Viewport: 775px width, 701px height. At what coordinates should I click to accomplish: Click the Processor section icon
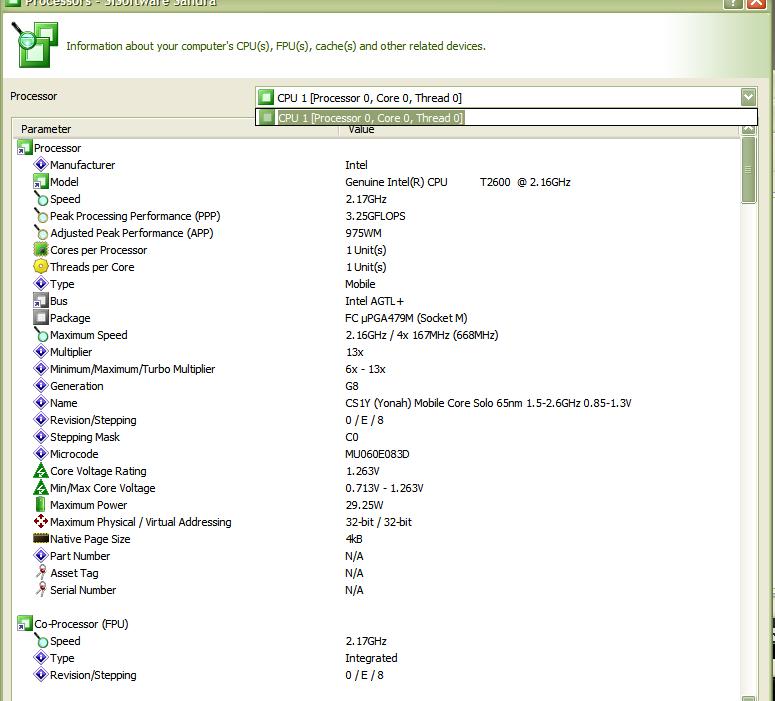tap(25, 148)
